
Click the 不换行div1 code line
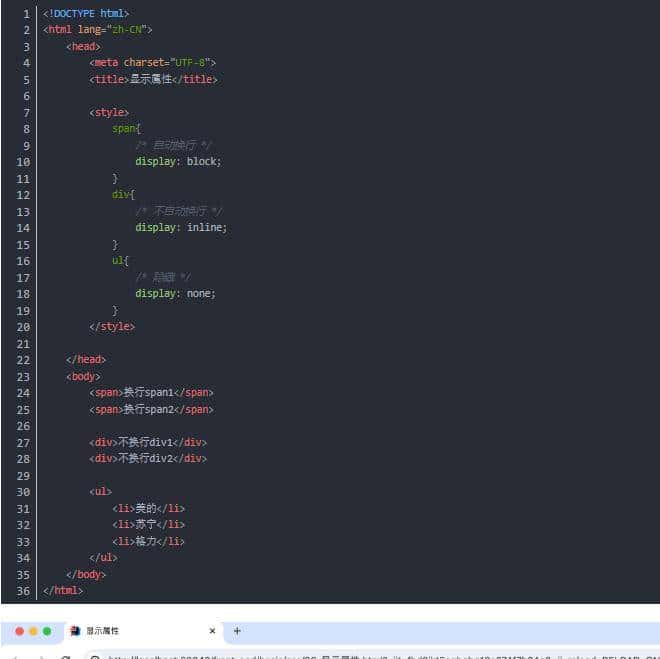point(148,442)
